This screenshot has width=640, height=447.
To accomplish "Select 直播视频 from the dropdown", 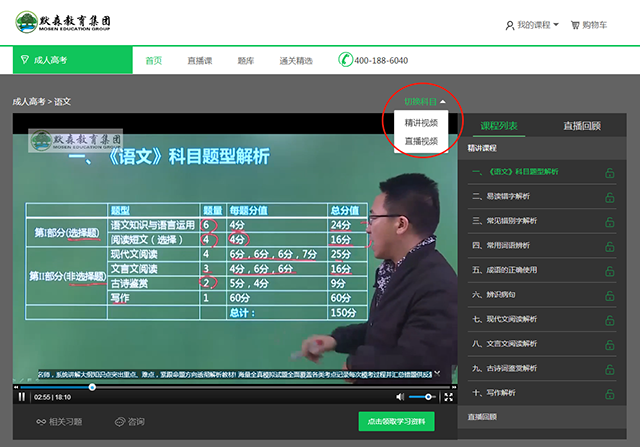I will point(421,141).
